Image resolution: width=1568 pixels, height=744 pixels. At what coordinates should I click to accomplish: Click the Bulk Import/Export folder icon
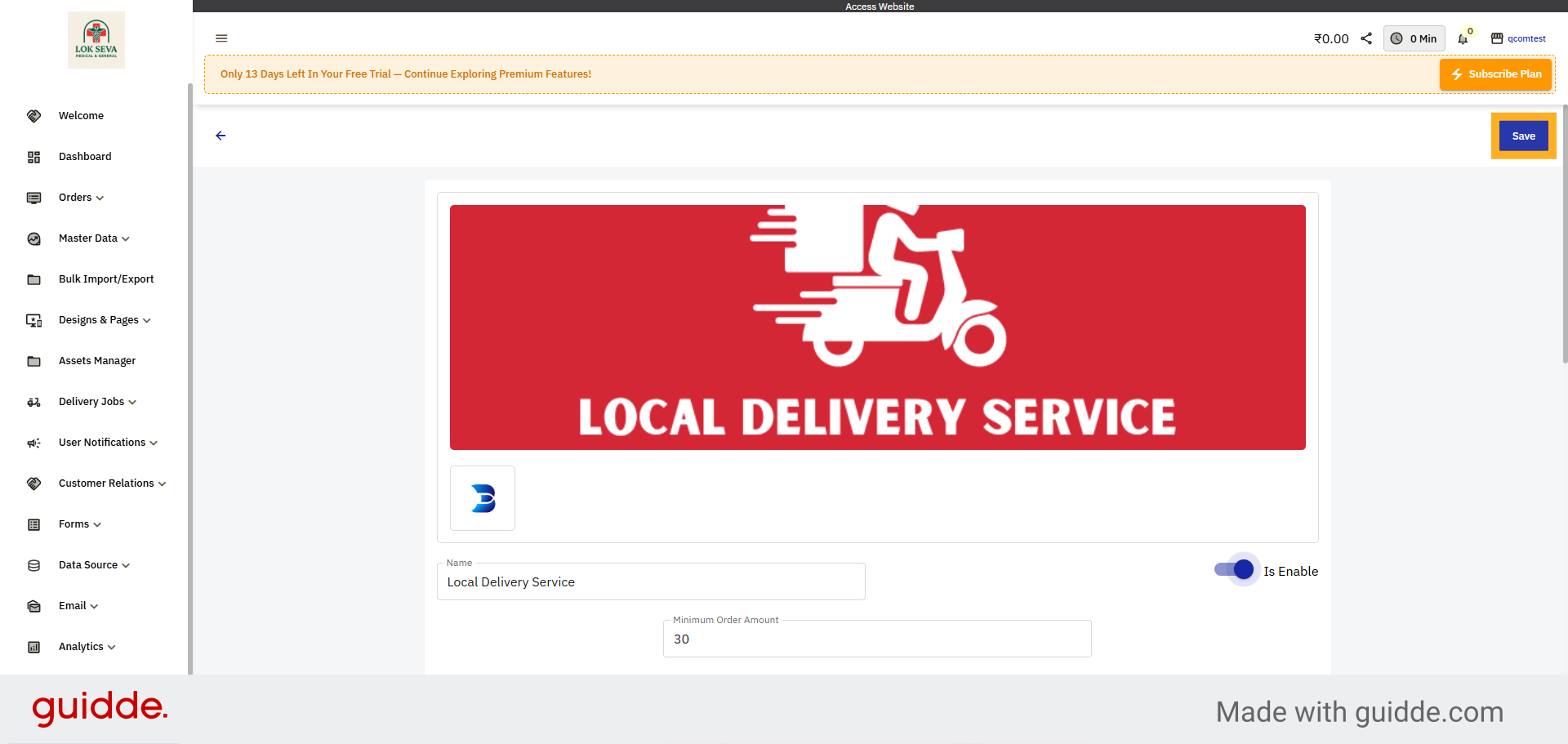coord(33,279)
